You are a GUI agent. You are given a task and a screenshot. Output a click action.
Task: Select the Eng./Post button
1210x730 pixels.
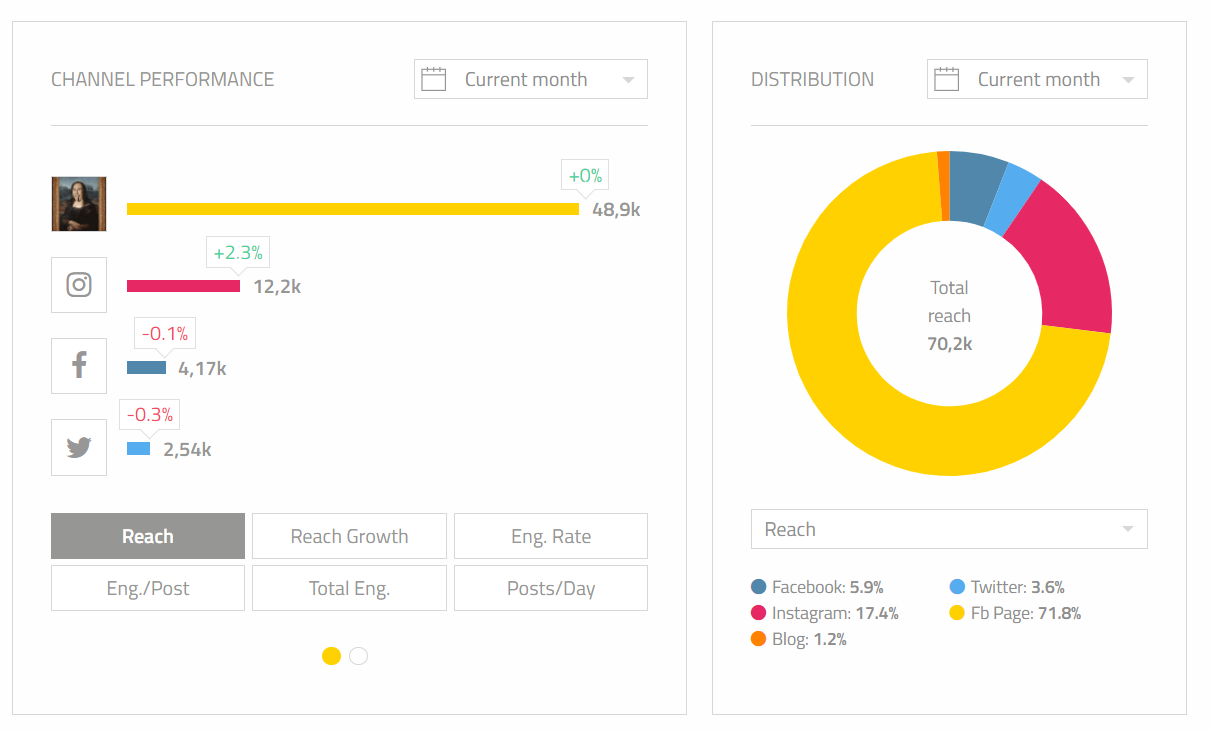(x=148, y=588)
